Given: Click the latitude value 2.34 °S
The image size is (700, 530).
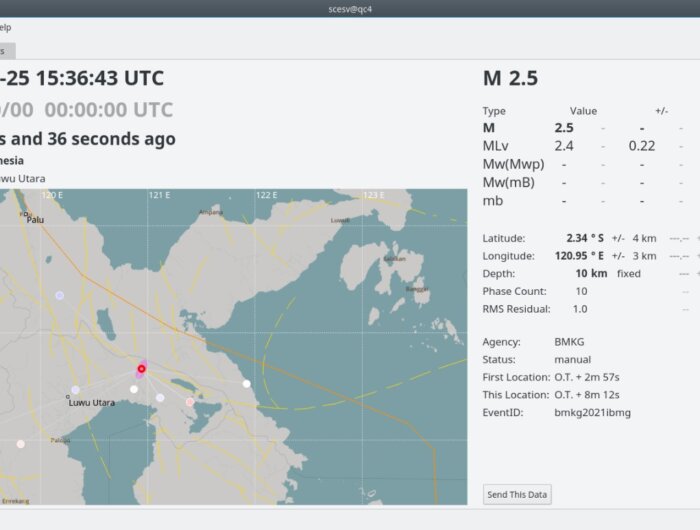Looking at the screenshot, I should [x=583, y=238].
